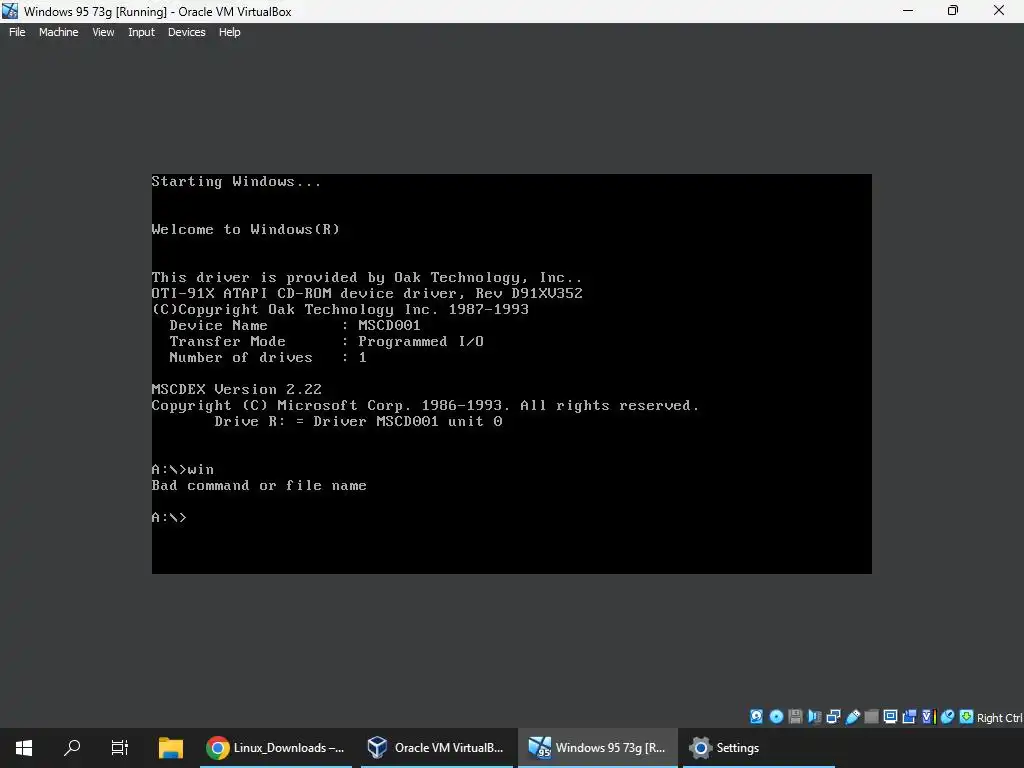Click the green arrow keyboard capture icon
Screen dimensions: 1024x768
point(967,716)
